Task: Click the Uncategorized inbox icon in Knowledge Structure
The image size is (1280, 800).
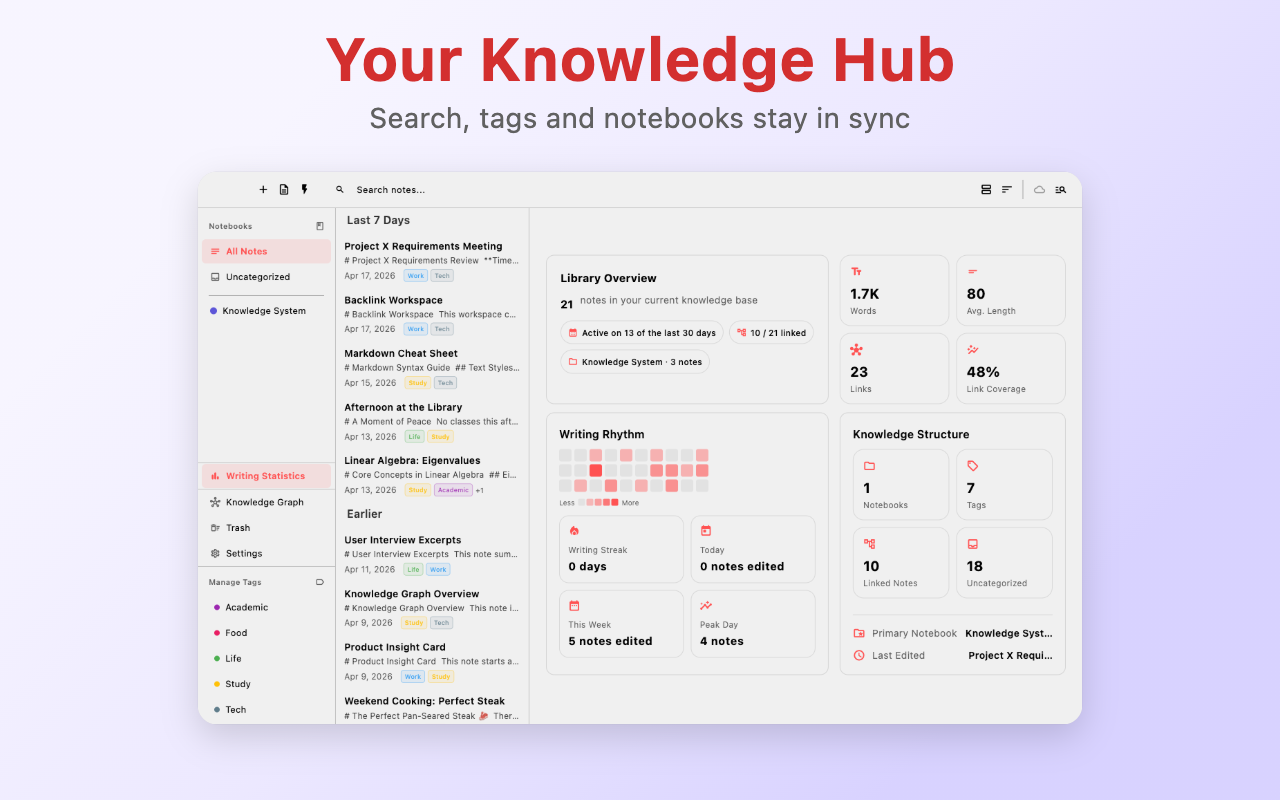Action: pos(973,544)
